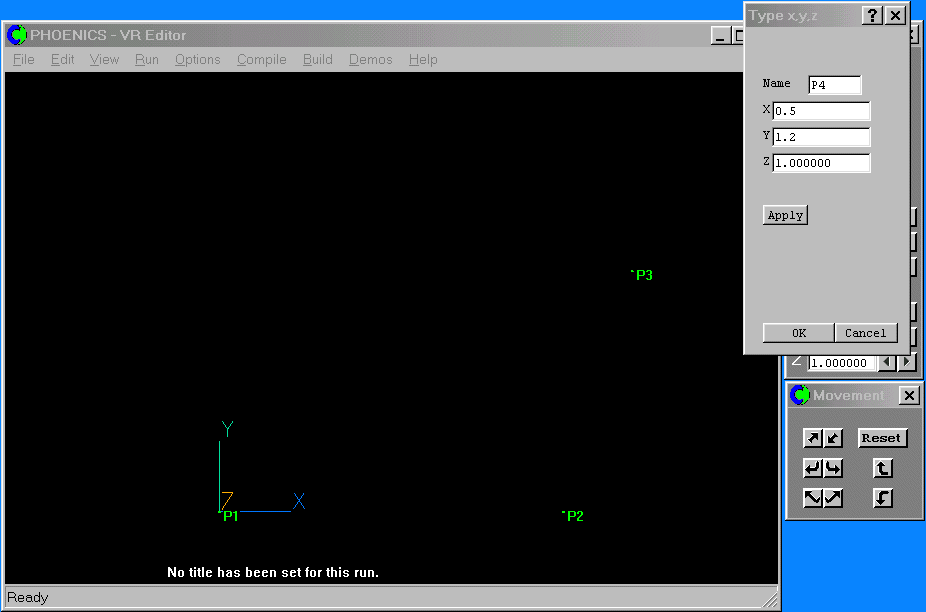Open the File menu

tap(23, 60)
